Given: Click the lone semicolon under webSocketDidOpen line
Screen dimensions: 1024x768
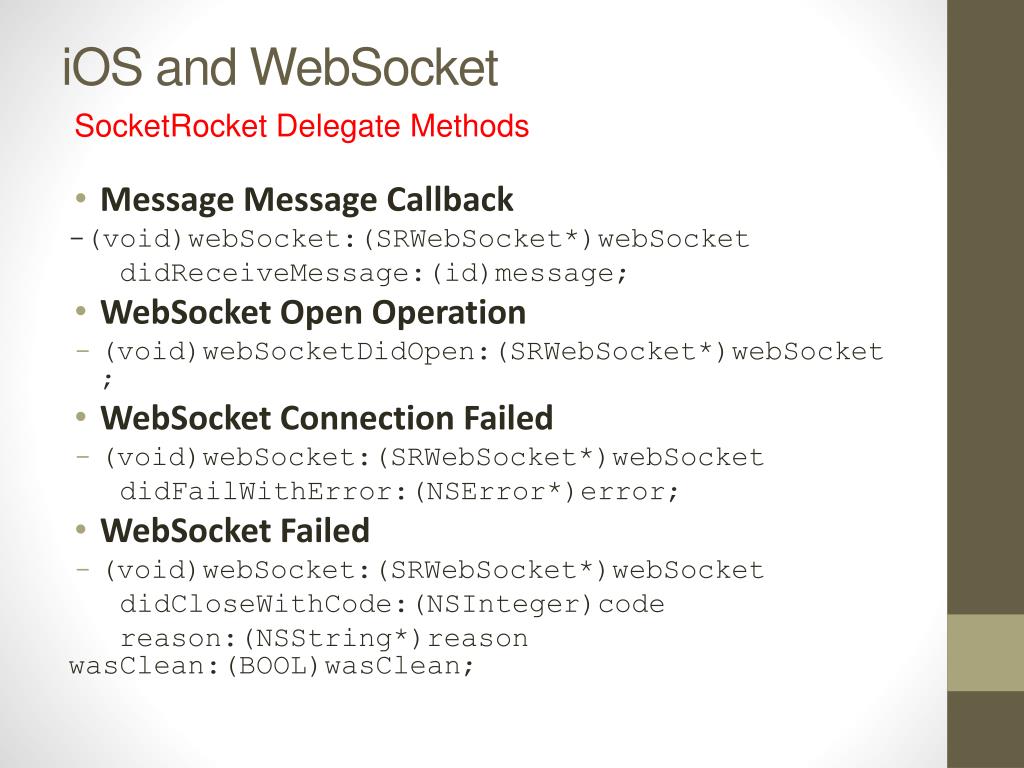Looking at the screenshot, I should coord(108,380).
